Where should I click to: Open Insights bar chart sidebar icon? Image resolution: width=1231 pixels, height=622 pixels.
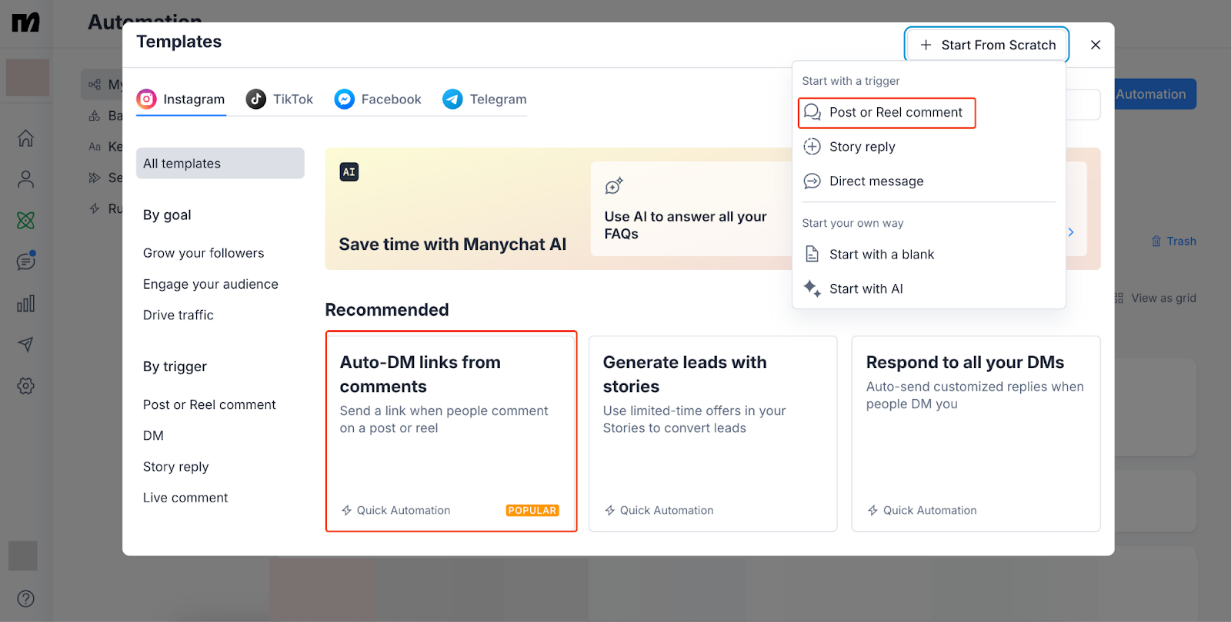click(26, 303)
